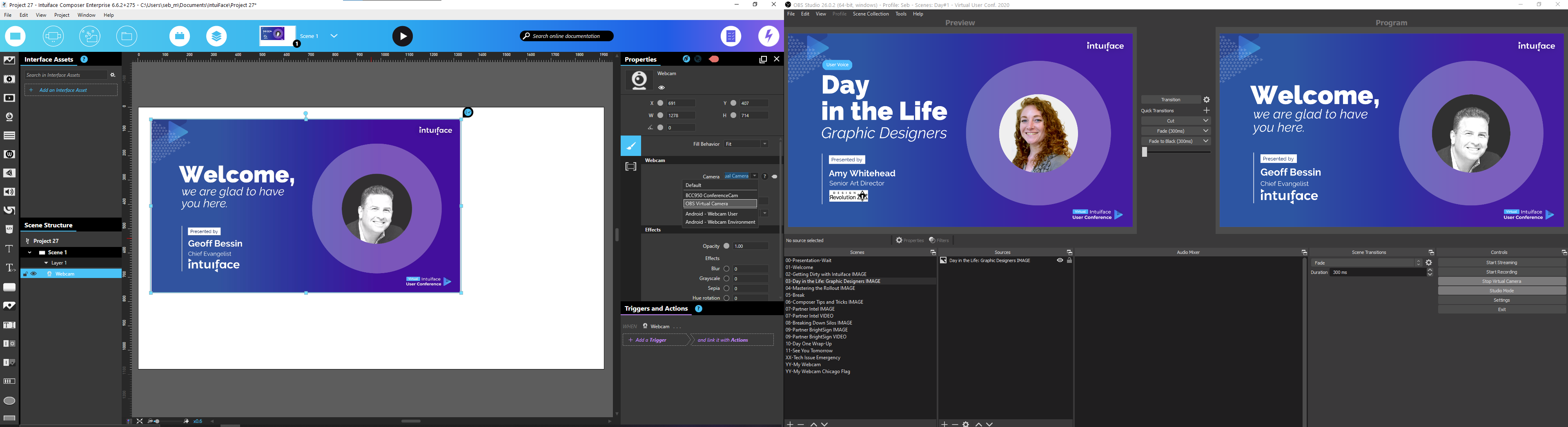
Task: Choose OBS Virtual Camera from camera list
Action: pyautogui.click(x=720, y=204)
